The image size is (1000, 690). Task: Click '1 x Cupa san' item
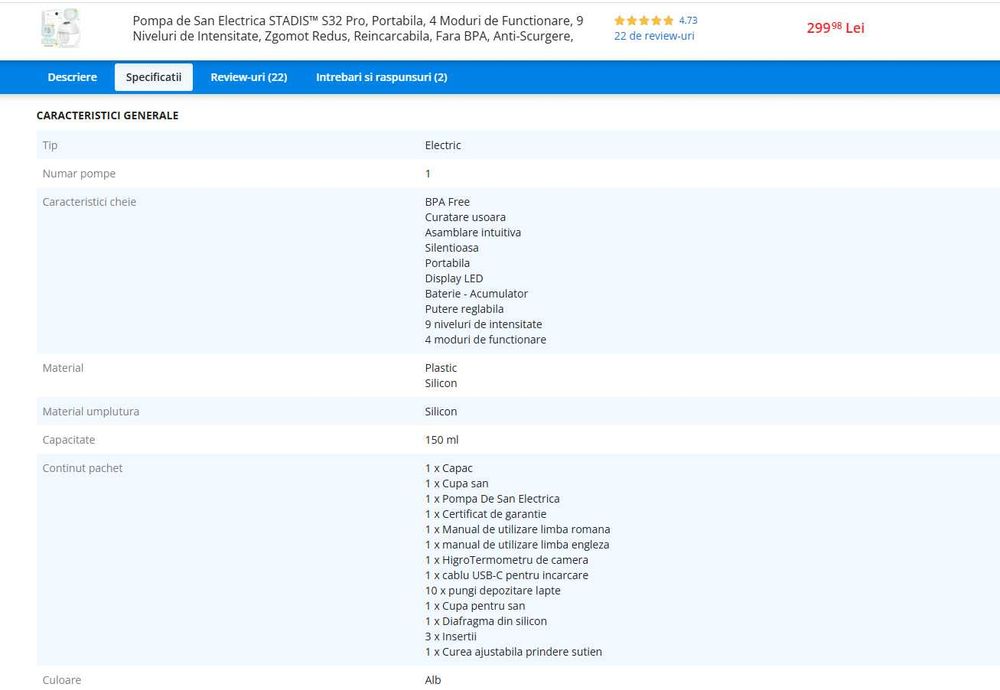click(x=457, y=483)
